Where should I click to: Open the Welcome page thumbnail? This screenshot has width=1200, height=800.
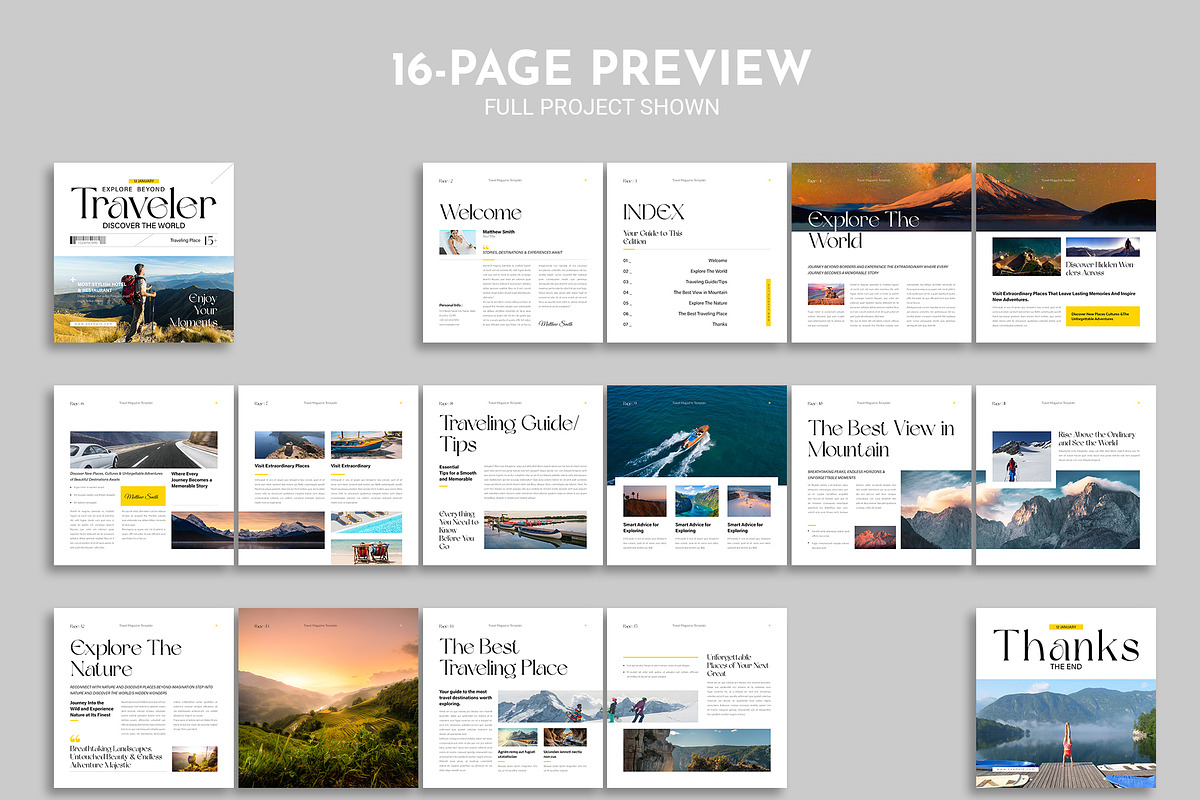513,253
